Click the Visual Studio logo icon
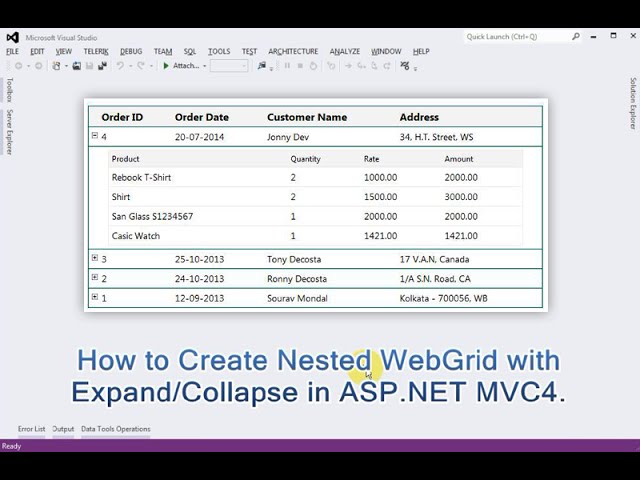Image resolution: width=640 pixels, height=480 pixels. click(x=13, y=38)
